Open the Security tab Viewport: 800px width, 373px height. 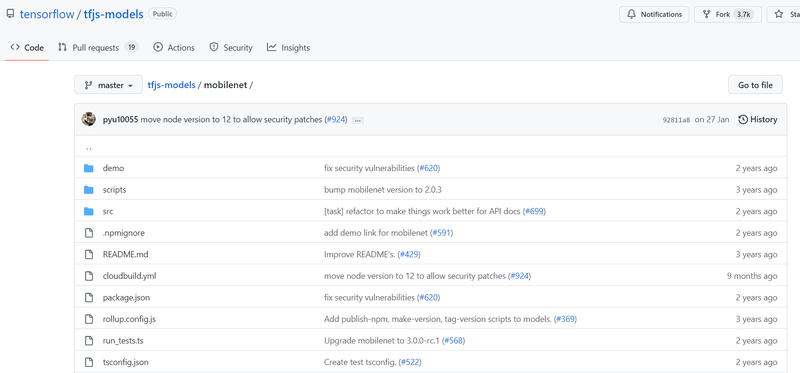pos(231,47)
